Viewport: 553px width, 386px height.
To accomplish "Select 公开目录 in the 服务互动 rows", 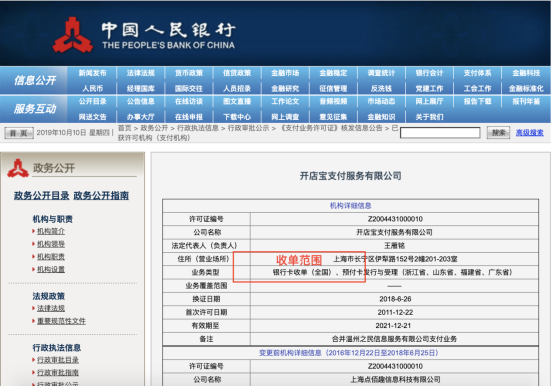I will [92, 102].
